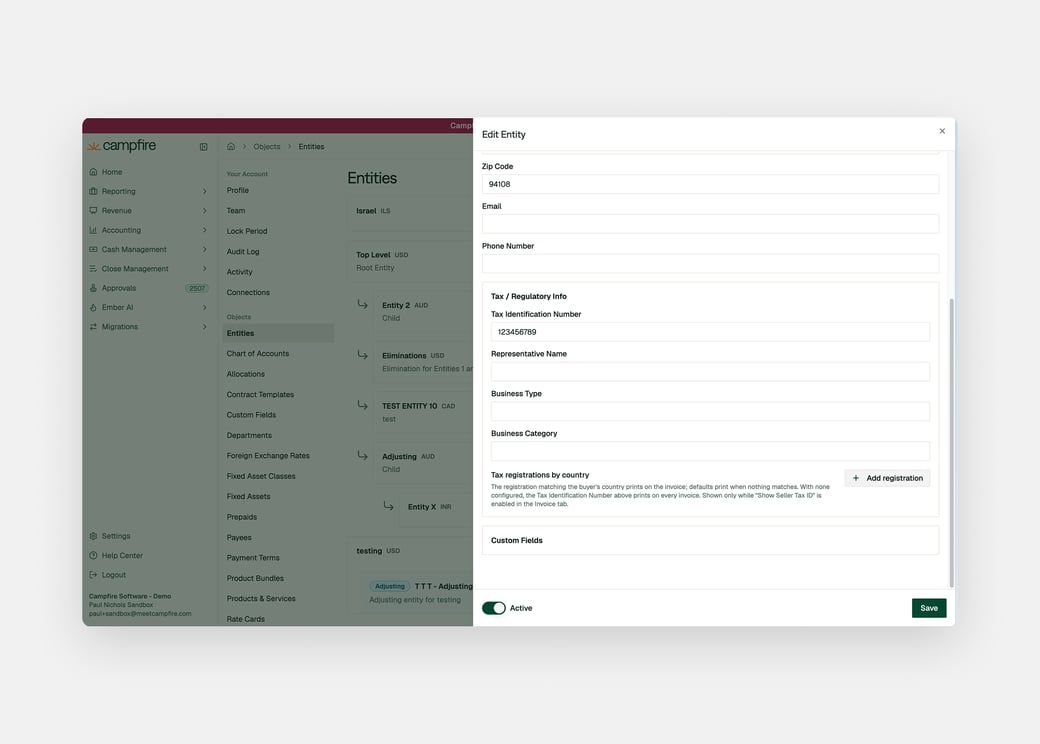
Task: Click the Close Management icon
Action: 94,269
